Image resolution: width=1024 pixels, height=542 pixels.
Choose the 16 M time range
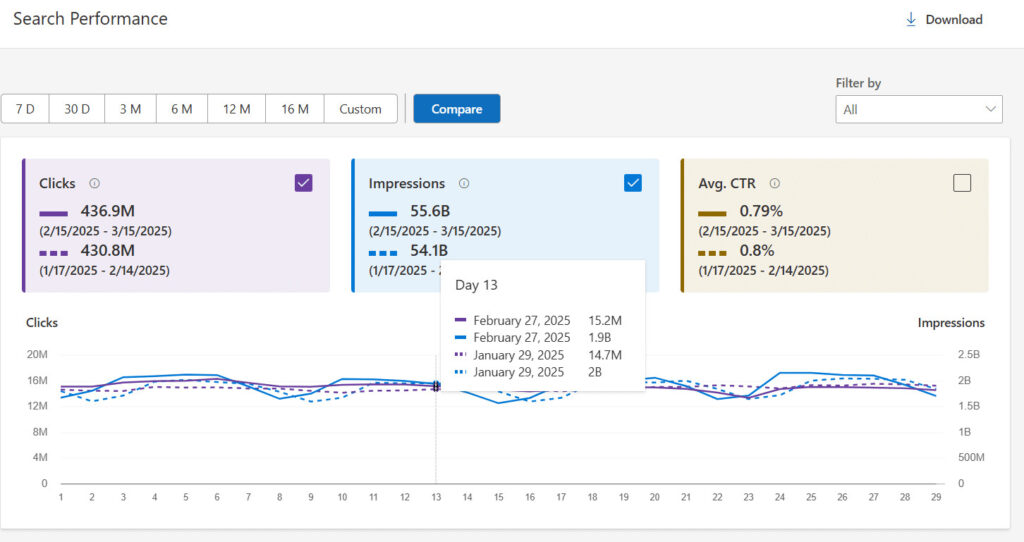(295, 109)
